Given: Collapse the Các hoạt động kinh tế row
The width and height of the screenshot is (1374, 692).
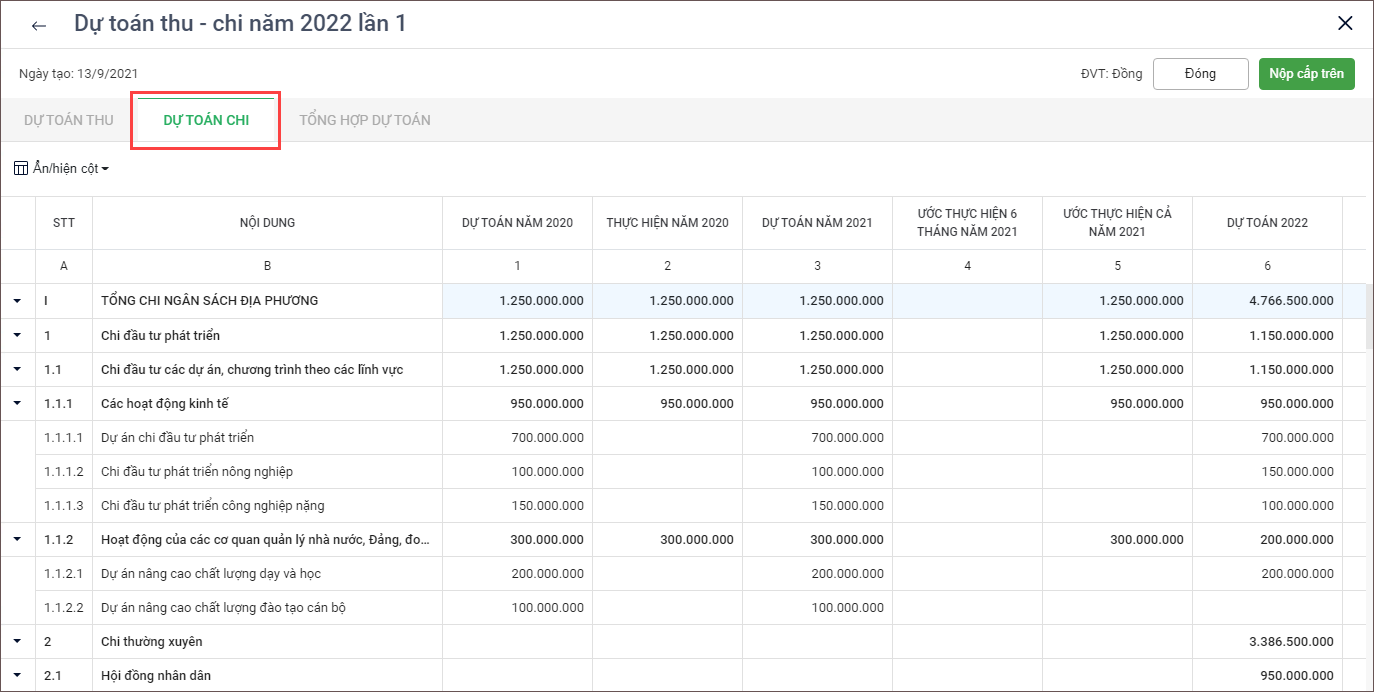Looking at the screenshot, I should point(18,403).
